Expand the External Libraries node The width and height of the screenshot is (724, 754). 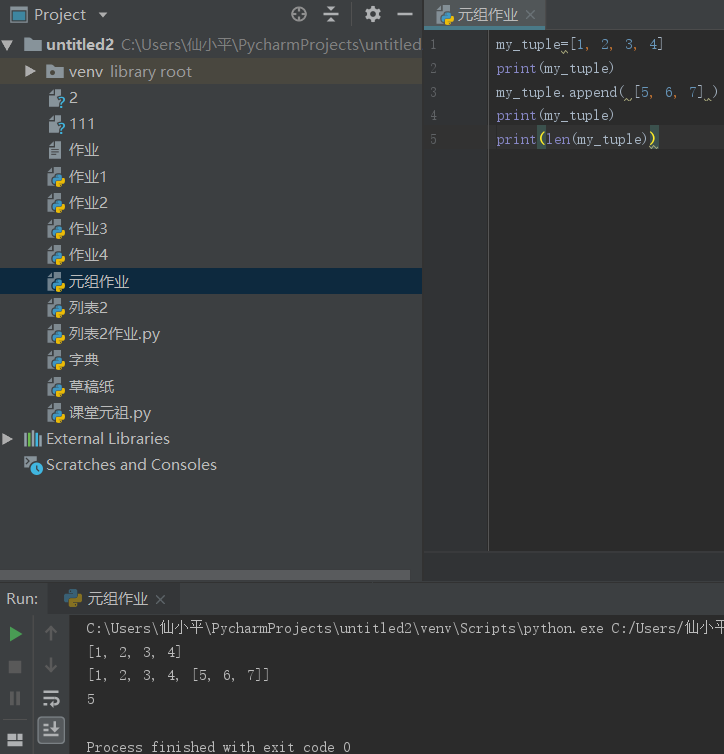click(x=7, y=439)
